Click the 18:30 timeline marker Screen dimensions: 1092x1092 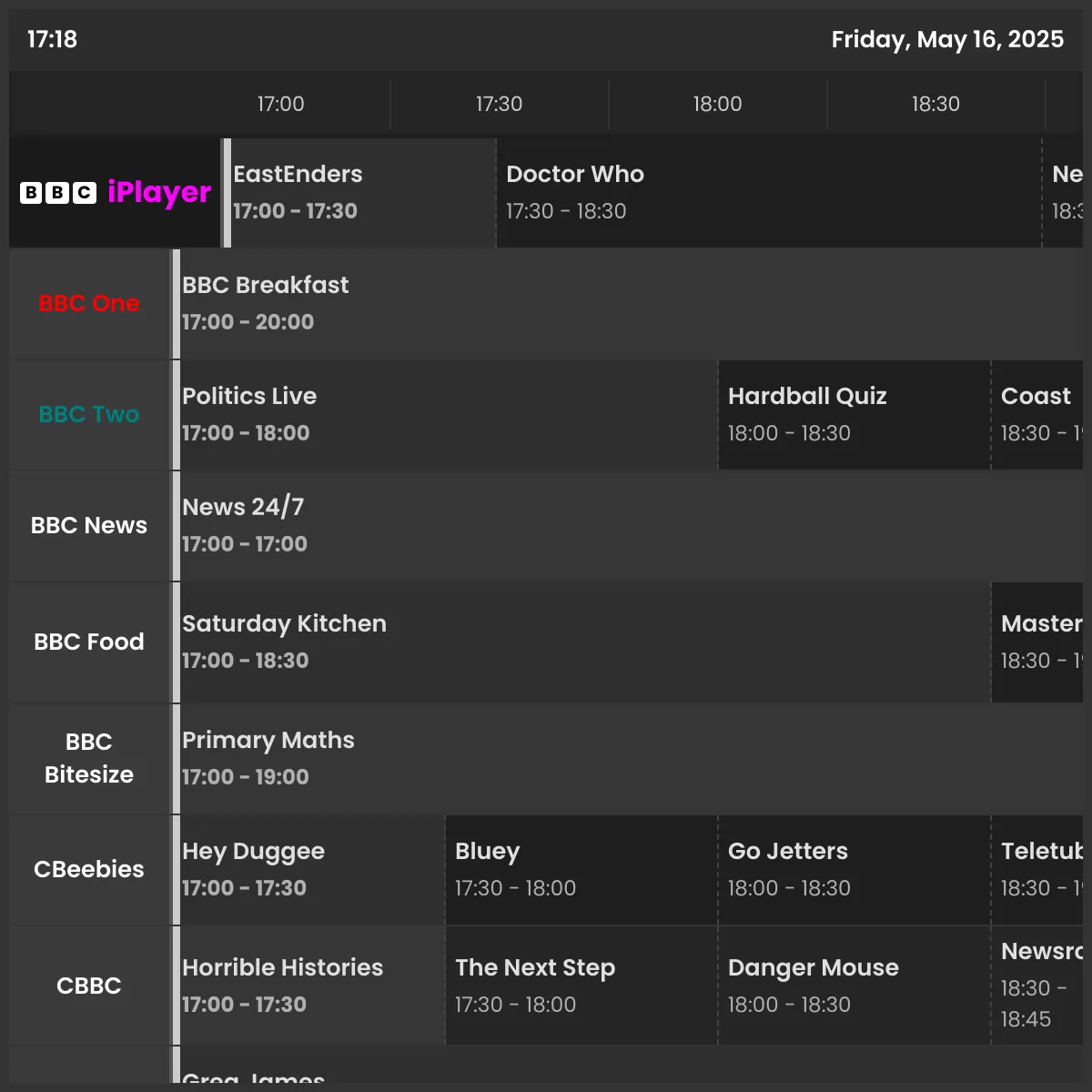pos(935,104)
